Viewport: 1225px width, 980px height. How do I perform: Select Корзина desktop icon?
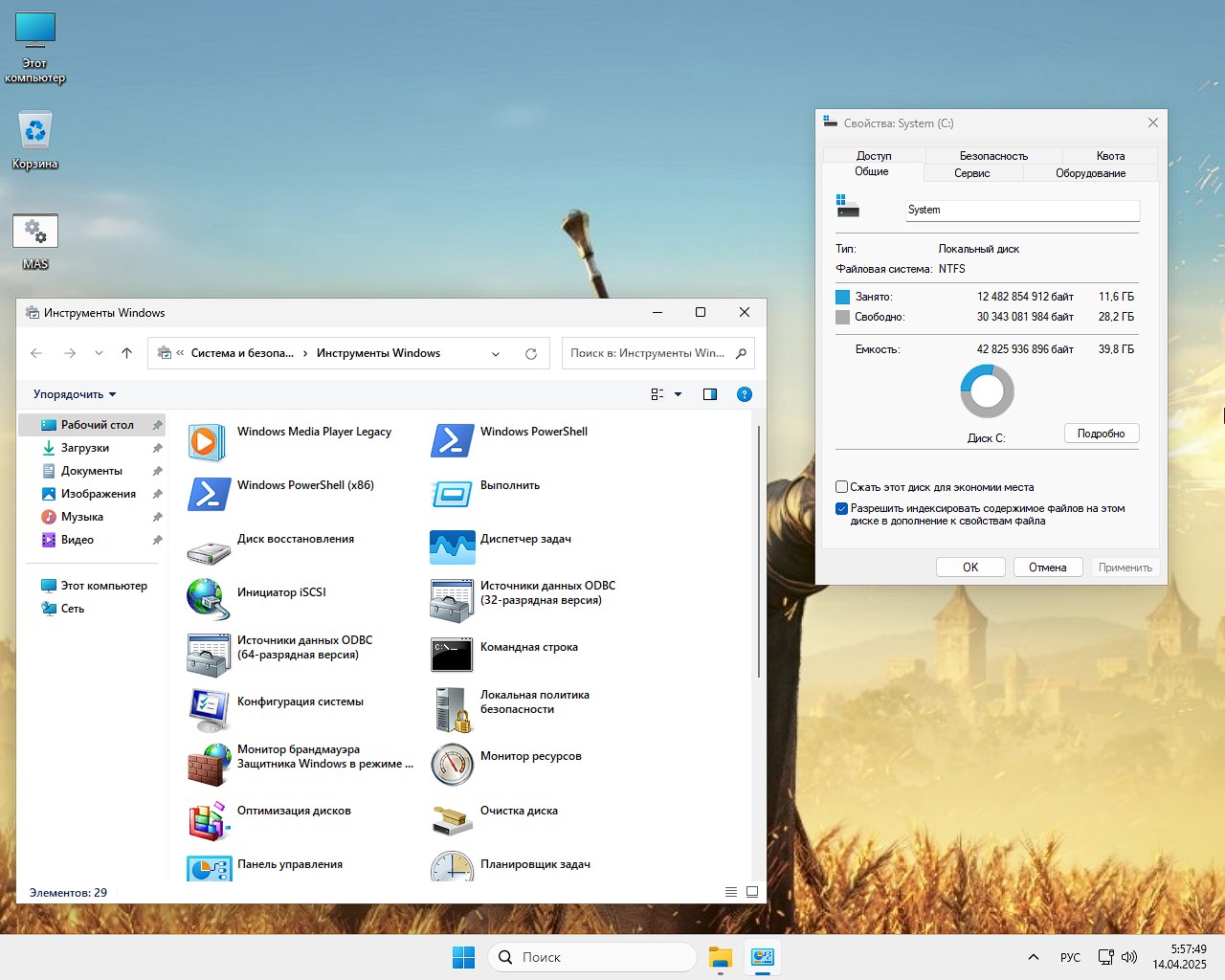pyautogui.click(x=35, y=141)
